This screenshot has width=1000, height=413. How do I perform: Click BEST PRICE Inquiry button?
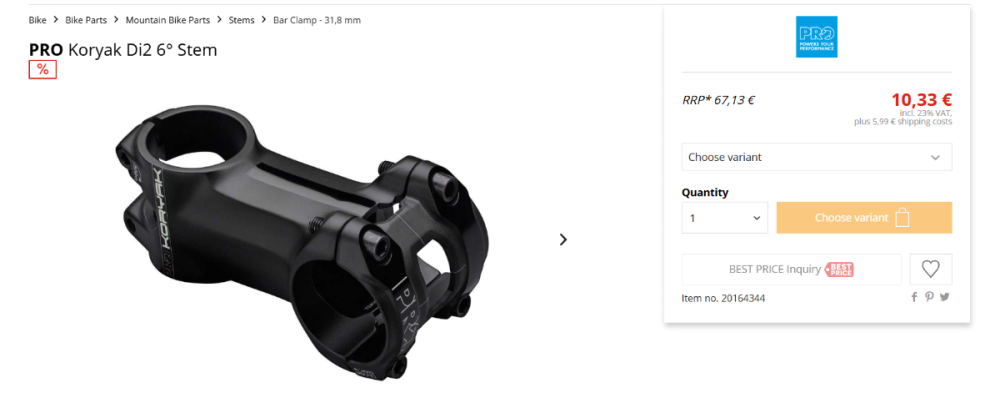pyautogui.click(x=791, y=269)
